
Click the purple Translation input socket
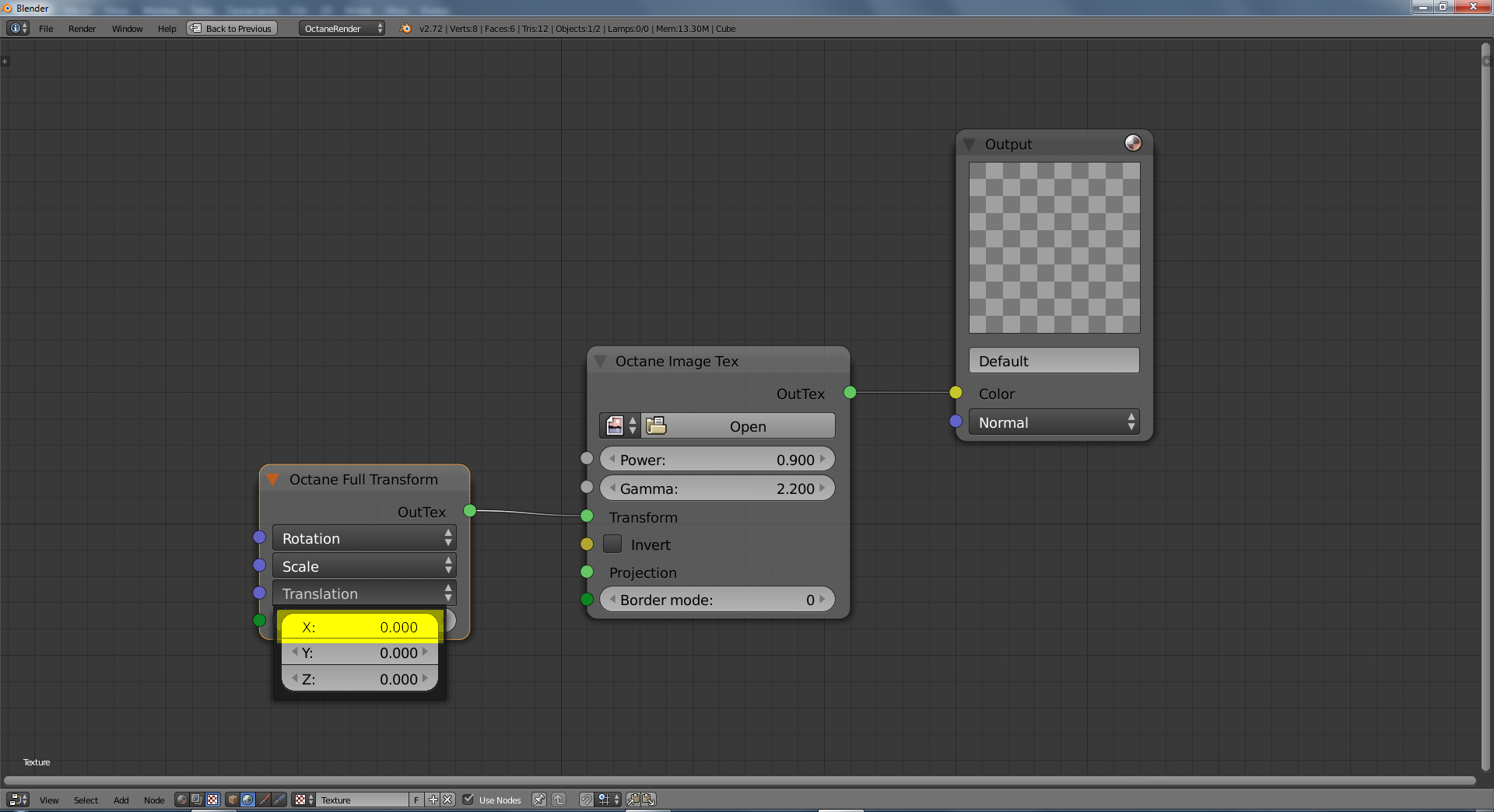260,593
